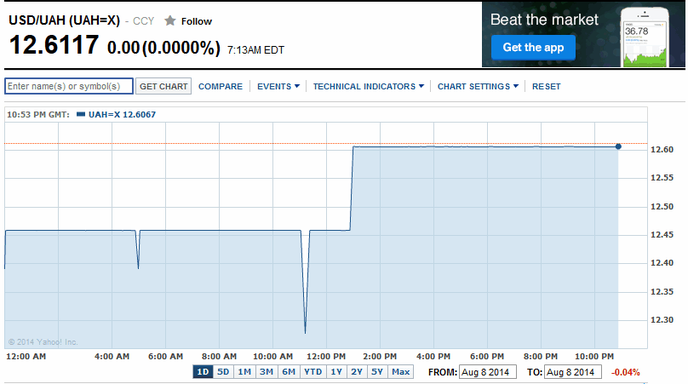Show the Max time range
The image size is (688, 384).
coord(401,372)
